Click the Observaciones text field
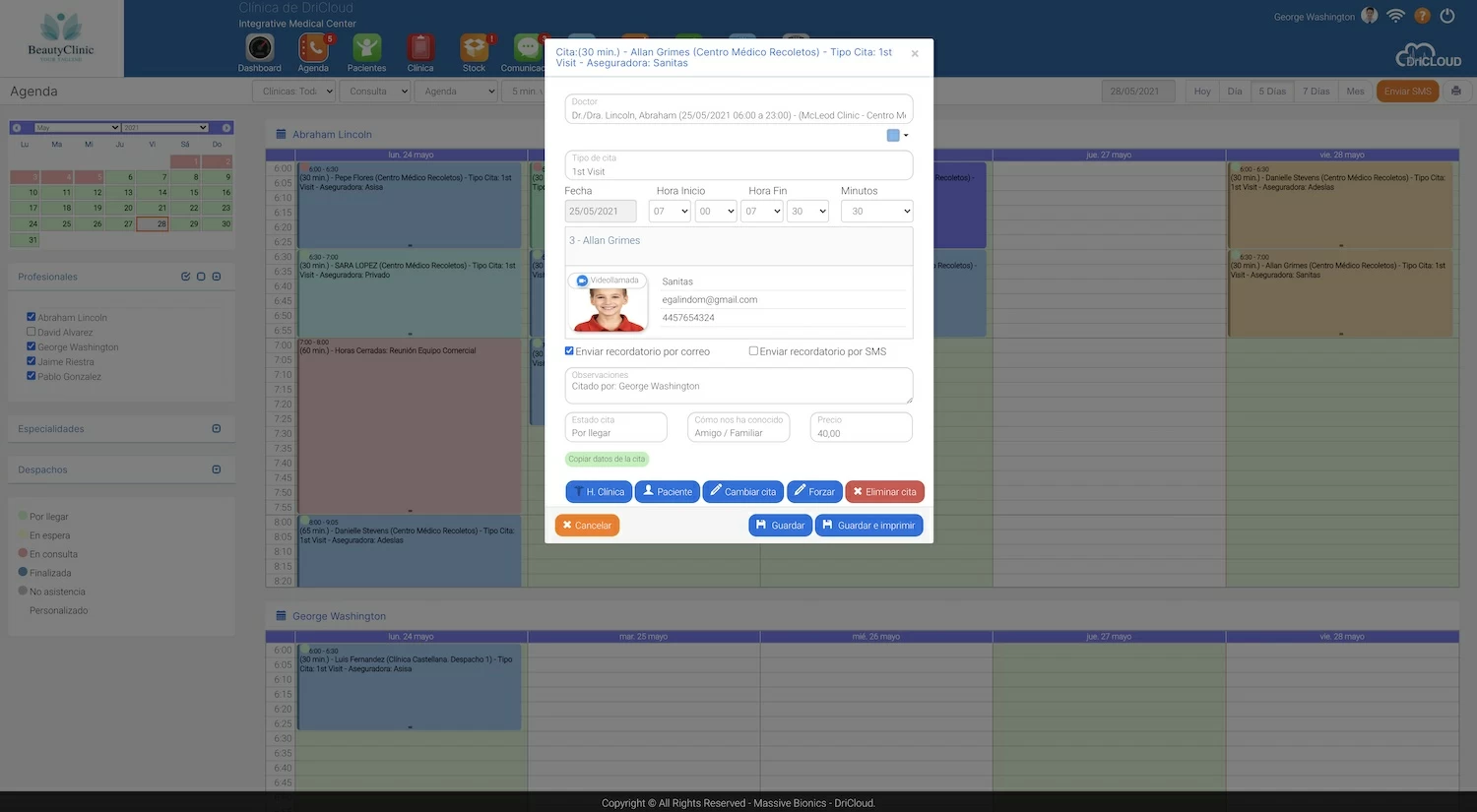The image size is (1477, 812). pyautogui.click(x=738, y=386)
